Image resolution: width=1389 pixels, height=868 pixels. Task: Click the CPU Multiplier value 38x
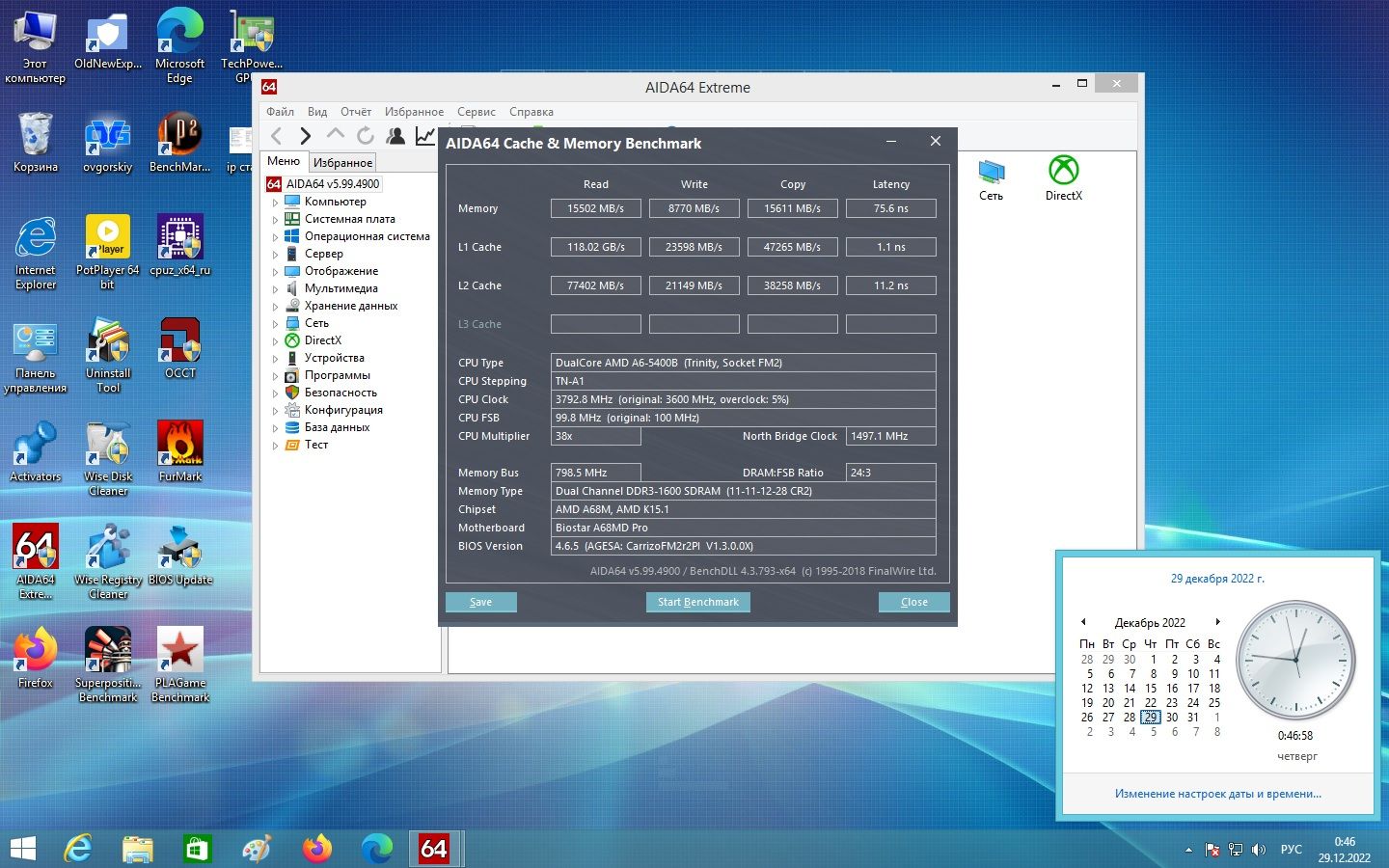coord(596,436)
